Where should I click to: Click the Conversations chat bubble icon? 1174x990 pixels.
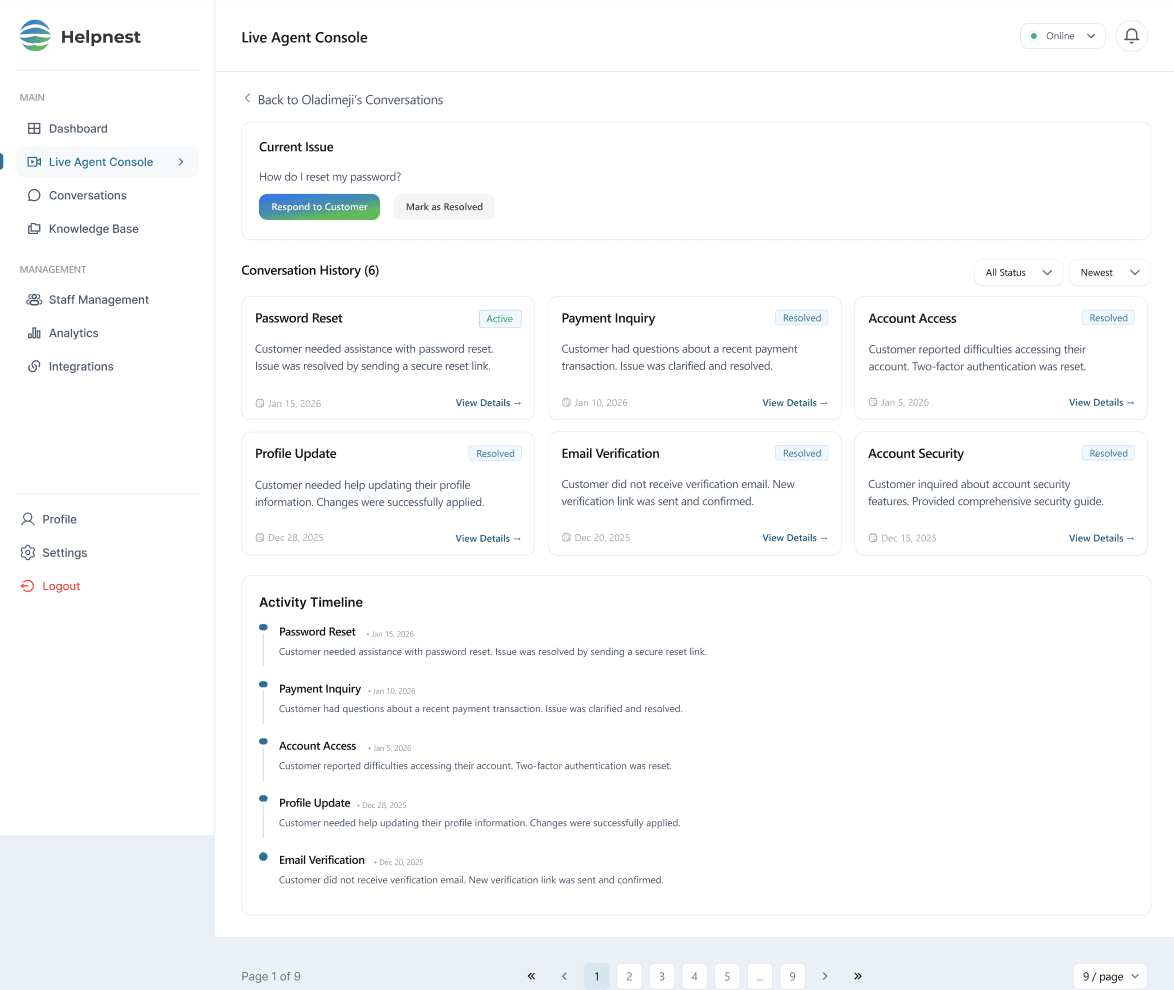point(34,195)
